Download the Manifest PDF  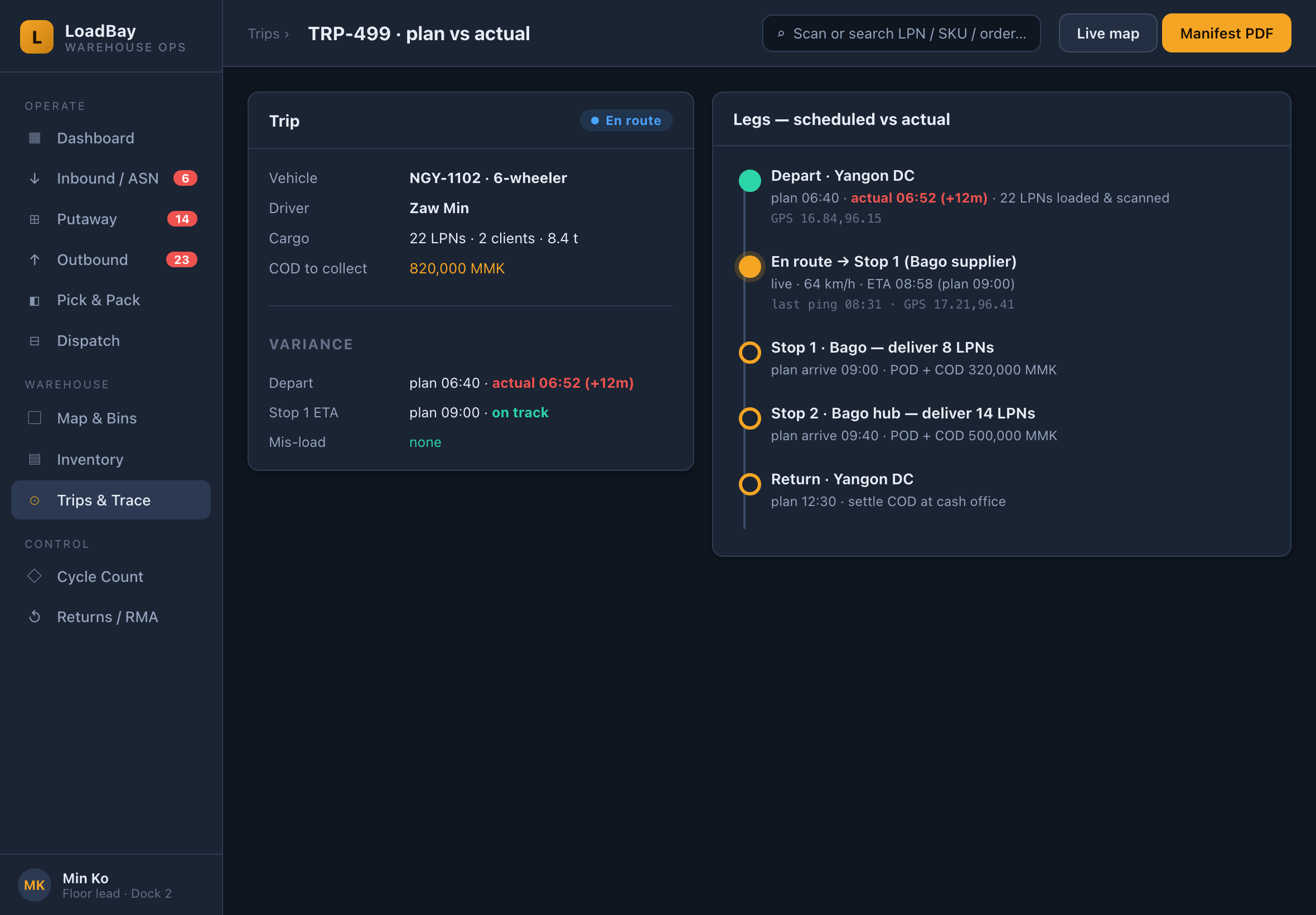(x=1226, y=33)
